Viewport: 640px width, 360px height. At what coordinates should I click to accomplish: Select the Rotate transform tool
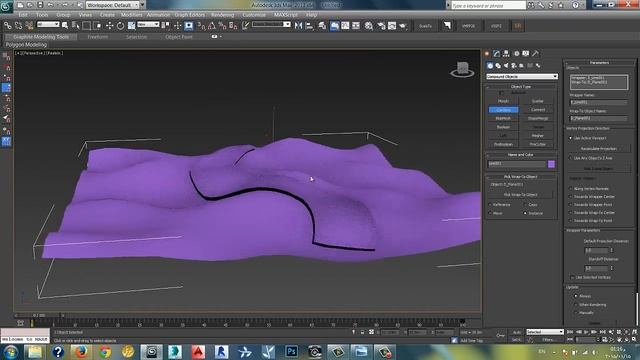[120, 26]
